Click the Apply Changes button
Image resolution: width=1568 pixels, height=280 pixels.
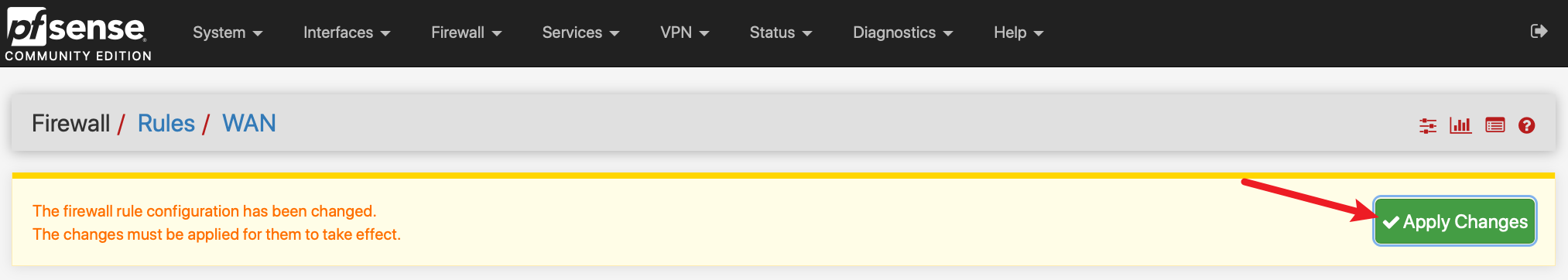coord(1455,221)
